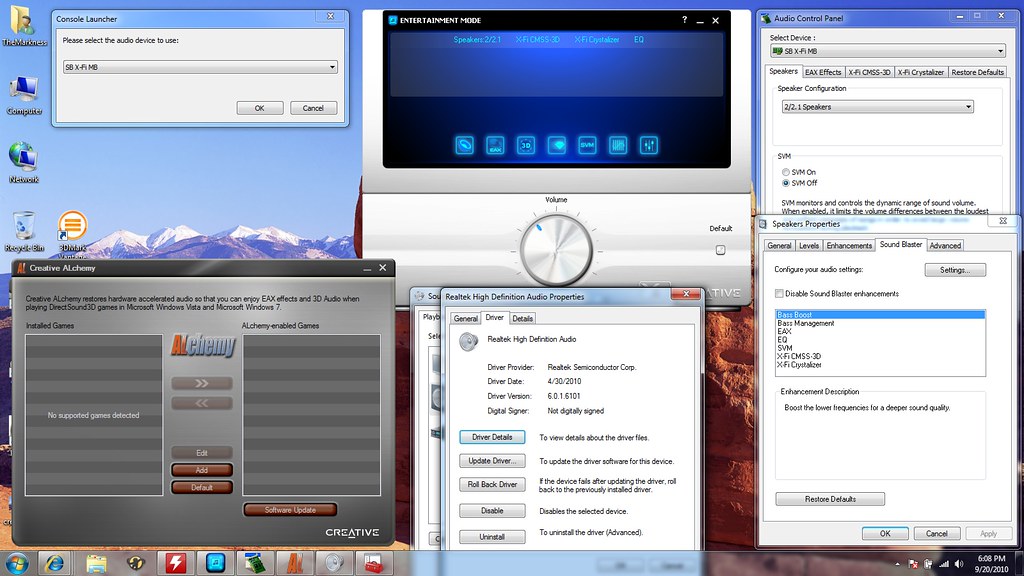
Task: Click the Roll Back Driver button
Action: (492, 485)
